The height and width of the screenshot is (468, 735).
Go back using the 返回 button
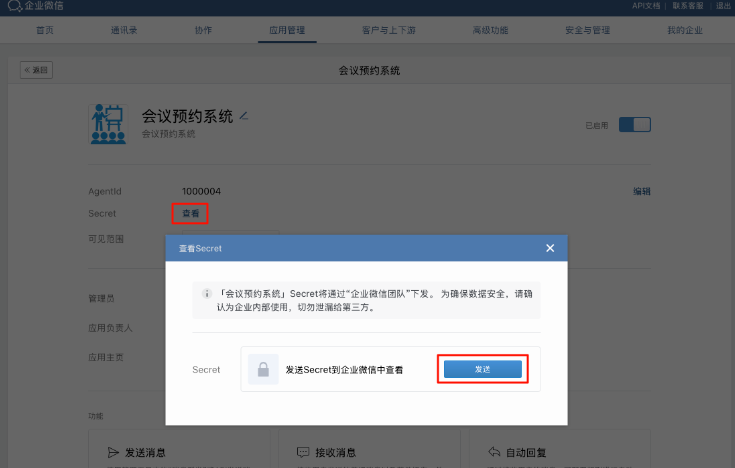36,70
